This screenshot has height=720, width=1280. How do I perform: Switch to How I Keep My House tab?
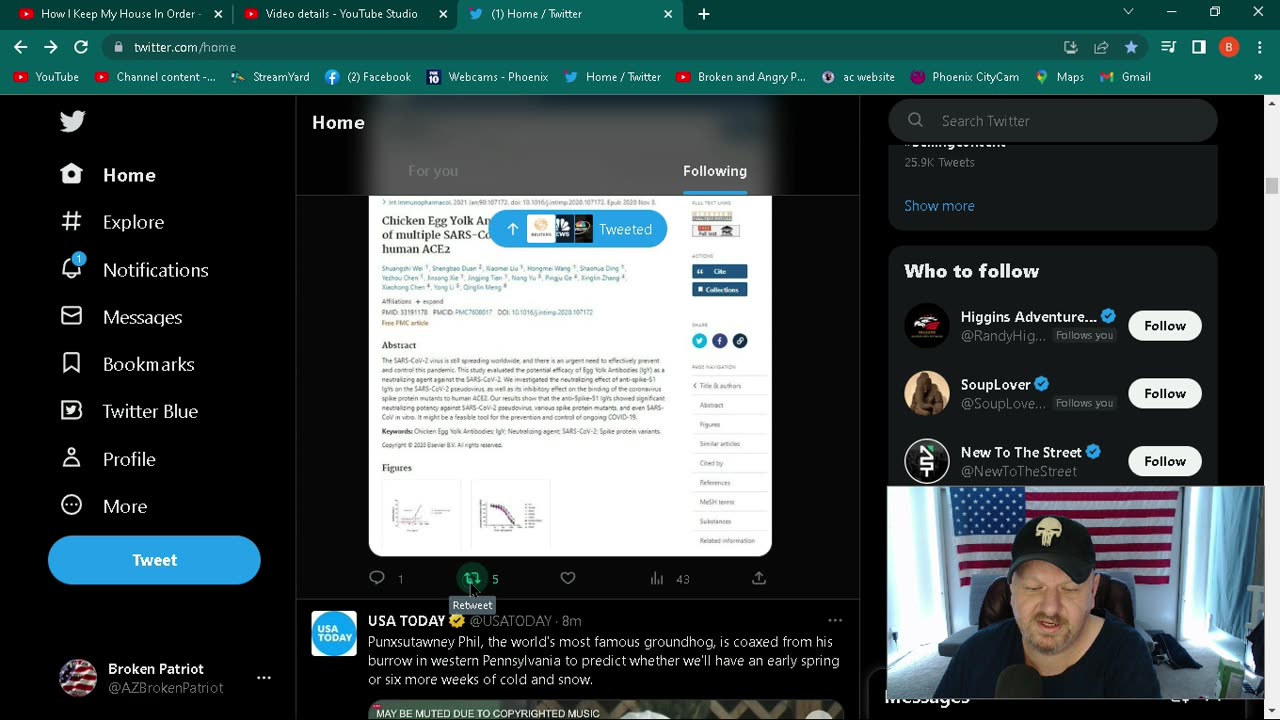pyautogui.click(x=117, y=14)
